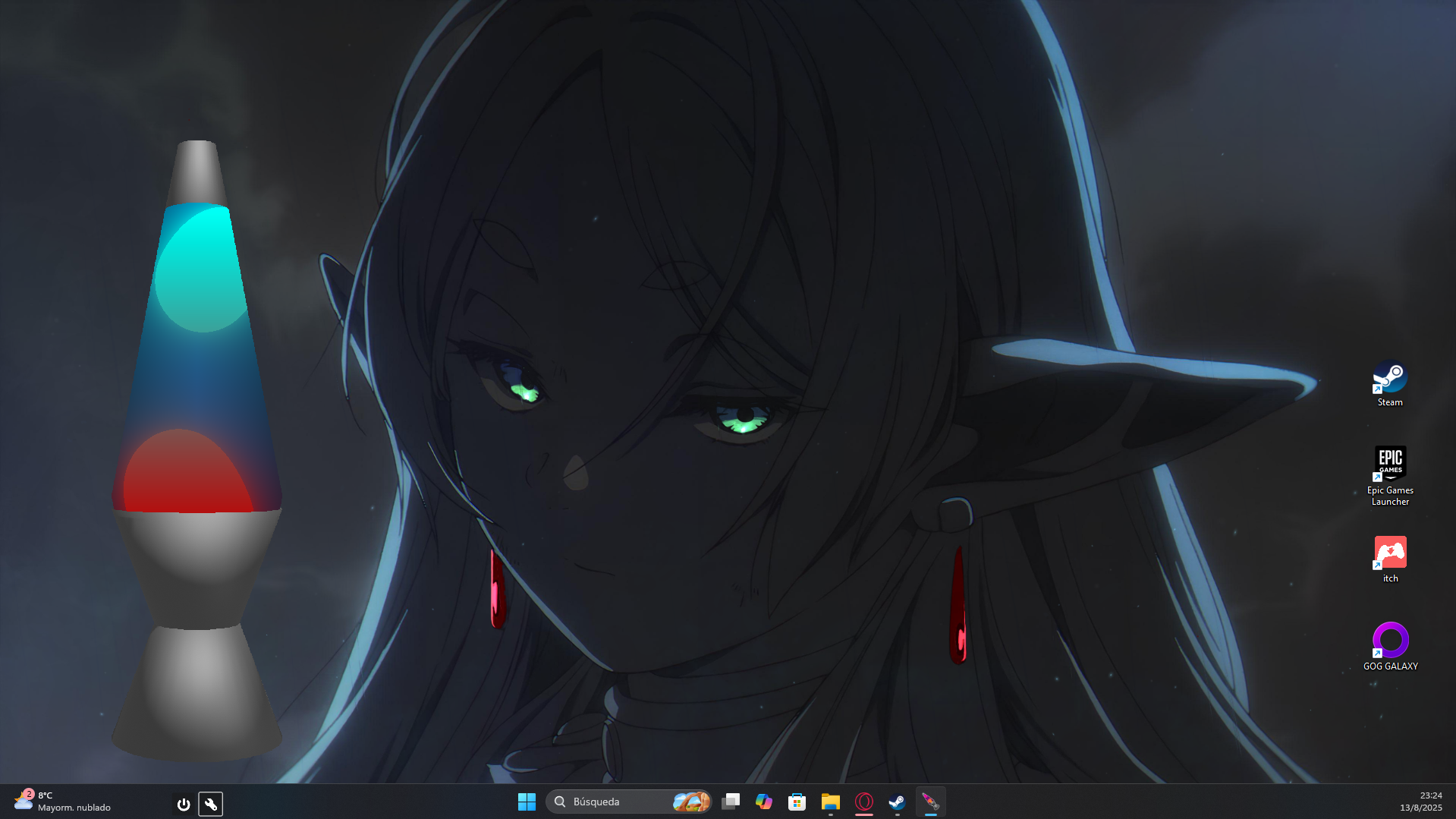Click the lava lamp power button
The width and height of the screenshot is (1456, 819).
(183, 804)
